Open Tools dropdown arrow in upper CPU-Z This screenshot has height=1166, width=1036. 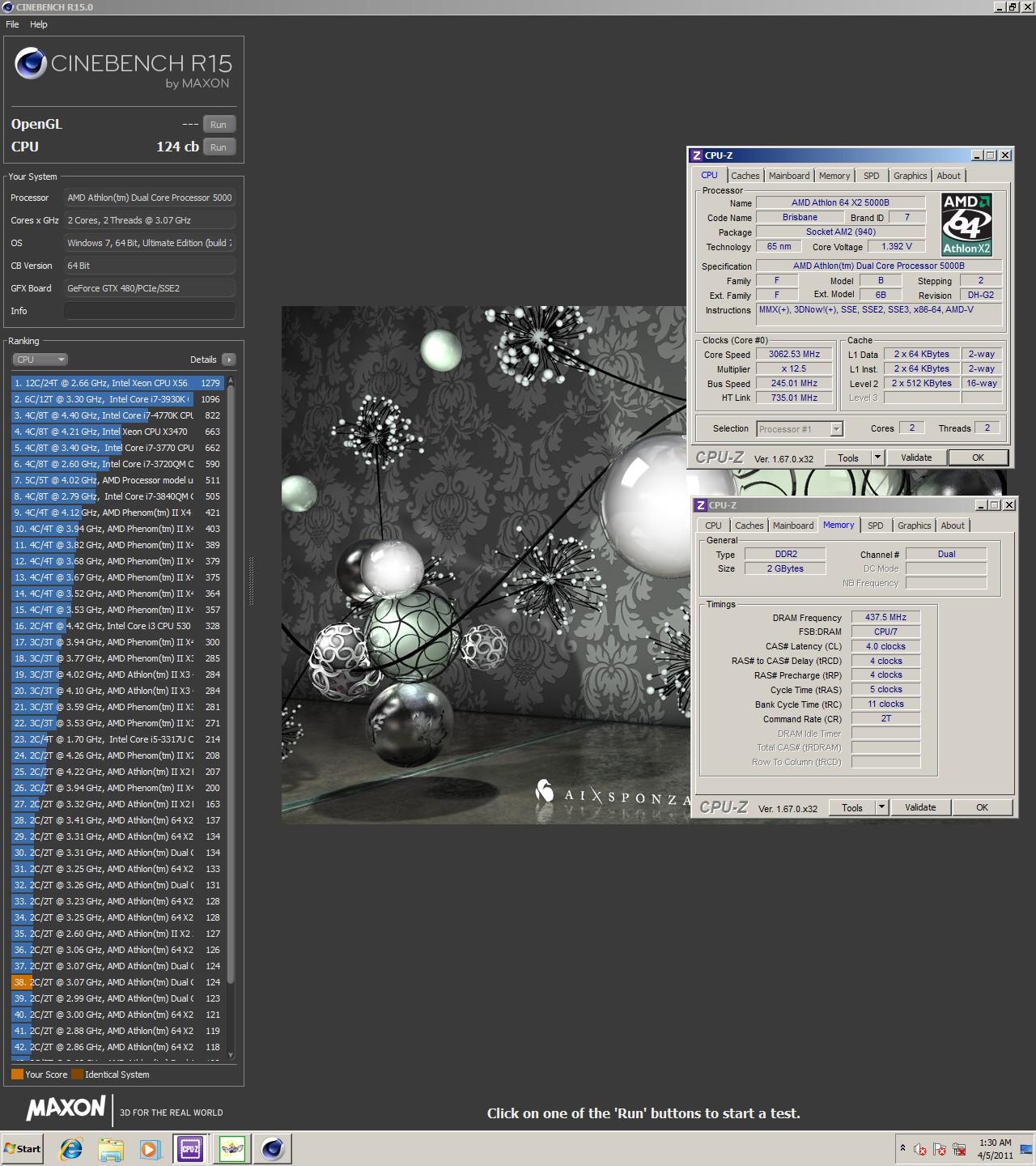877,457
